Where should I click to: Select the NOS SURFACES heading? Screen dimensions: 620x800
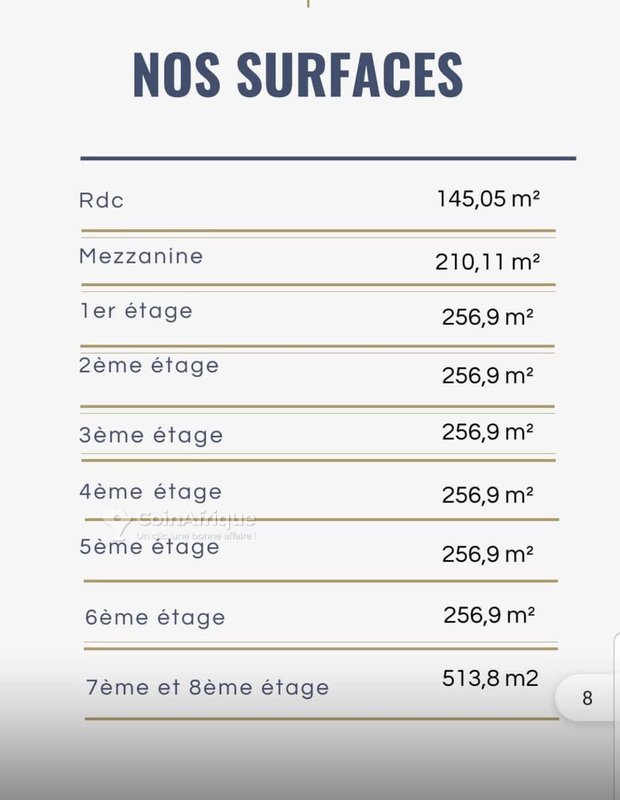[297, 75]
